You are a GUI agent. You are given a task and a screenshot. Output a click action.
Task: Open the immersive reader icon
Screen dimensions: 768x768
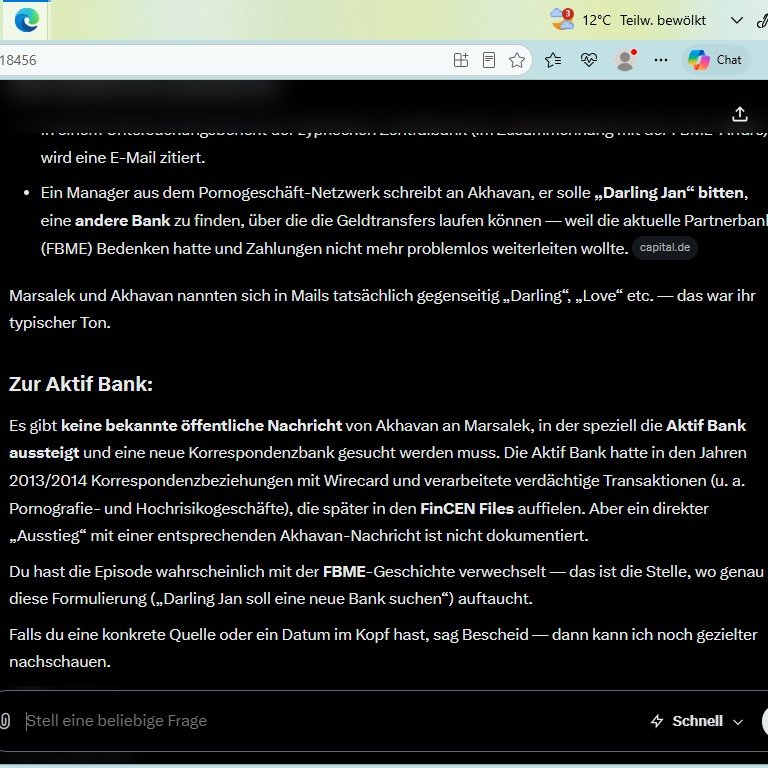point(489,60)
